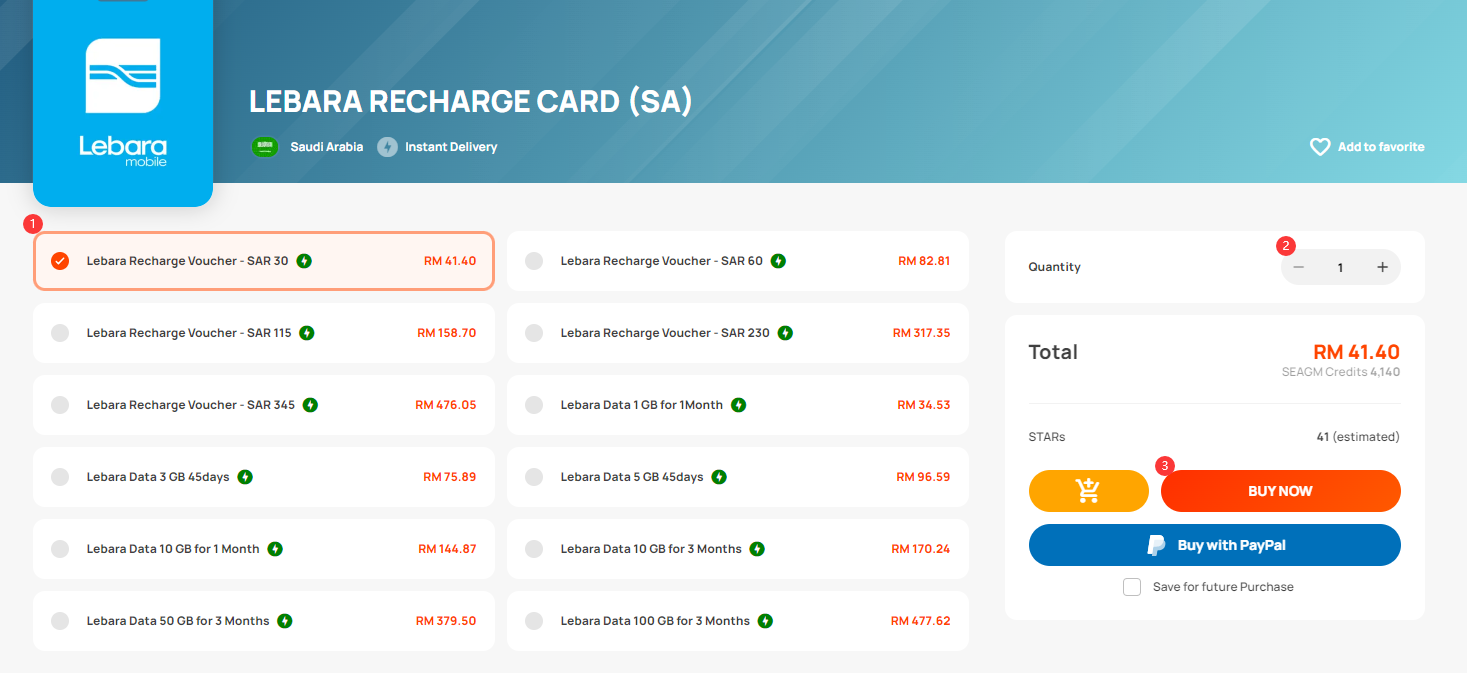The width and height of the screenshot is (1467, 673).
Task: Select Lebara Data 10 GB for 1 Month radio
Action: click(x=60, y=549)
